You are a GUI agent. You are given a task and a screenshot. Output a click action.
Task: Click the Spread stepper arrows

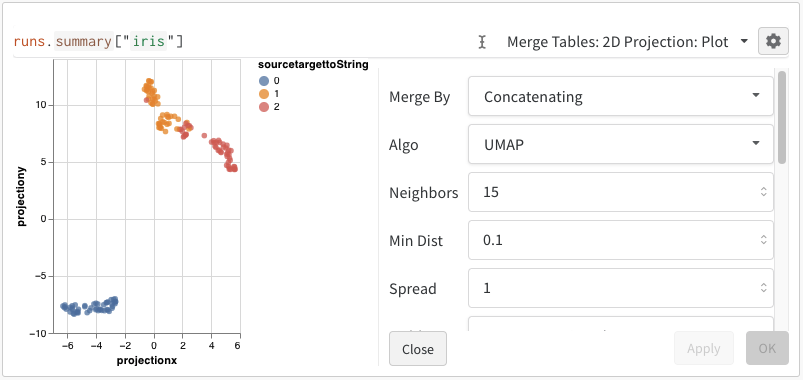click(763, 288)
